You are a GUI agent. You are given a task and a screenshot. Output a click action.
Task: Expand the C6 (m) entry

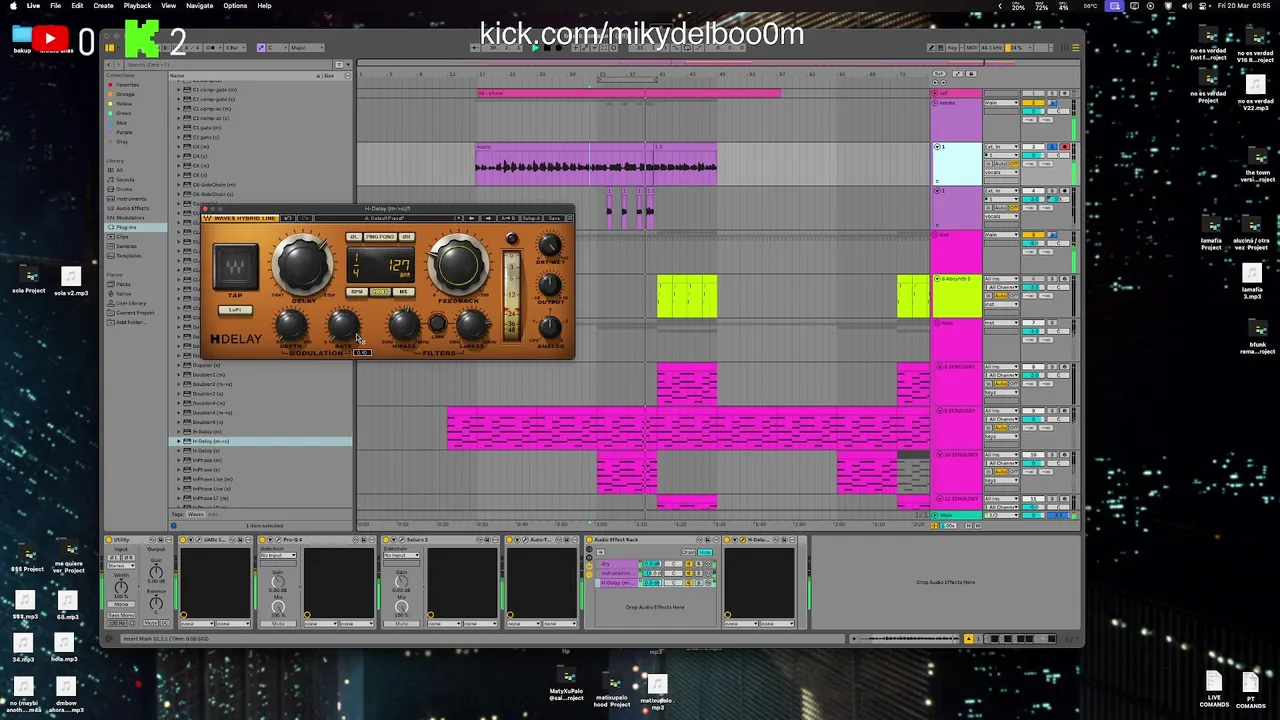[179, 166]
